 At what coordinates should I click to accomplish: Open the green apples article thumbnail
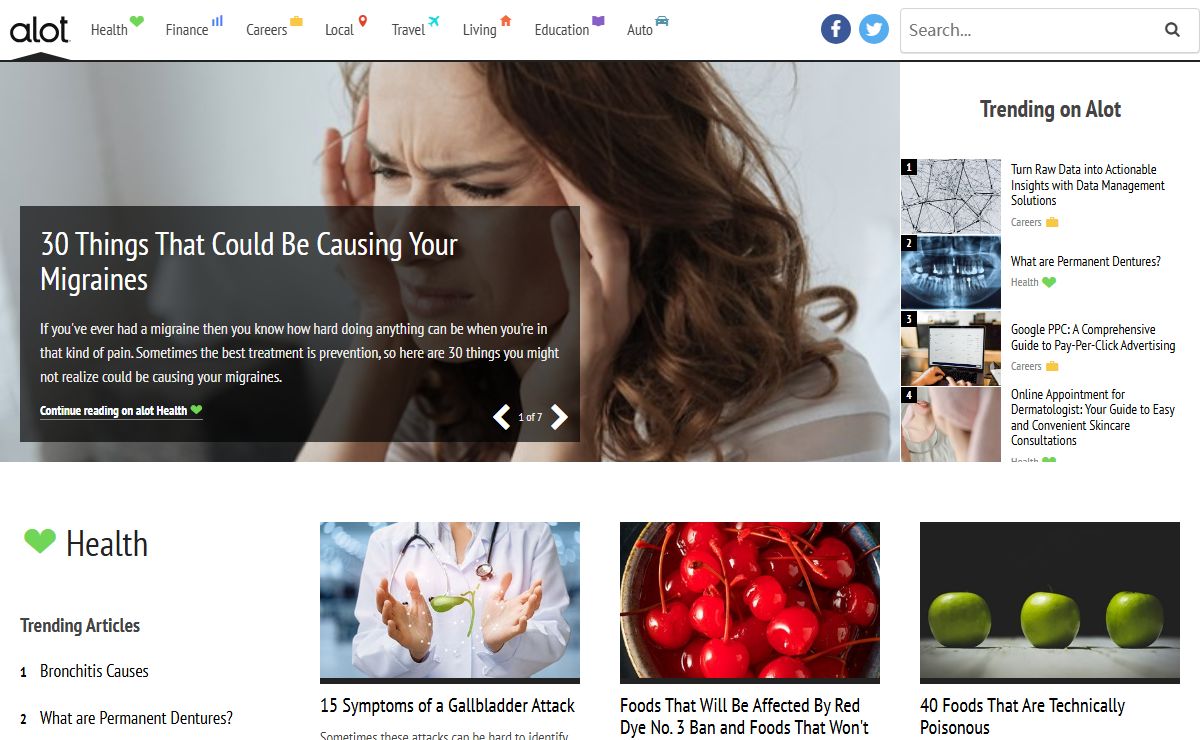click(1050, 601)
